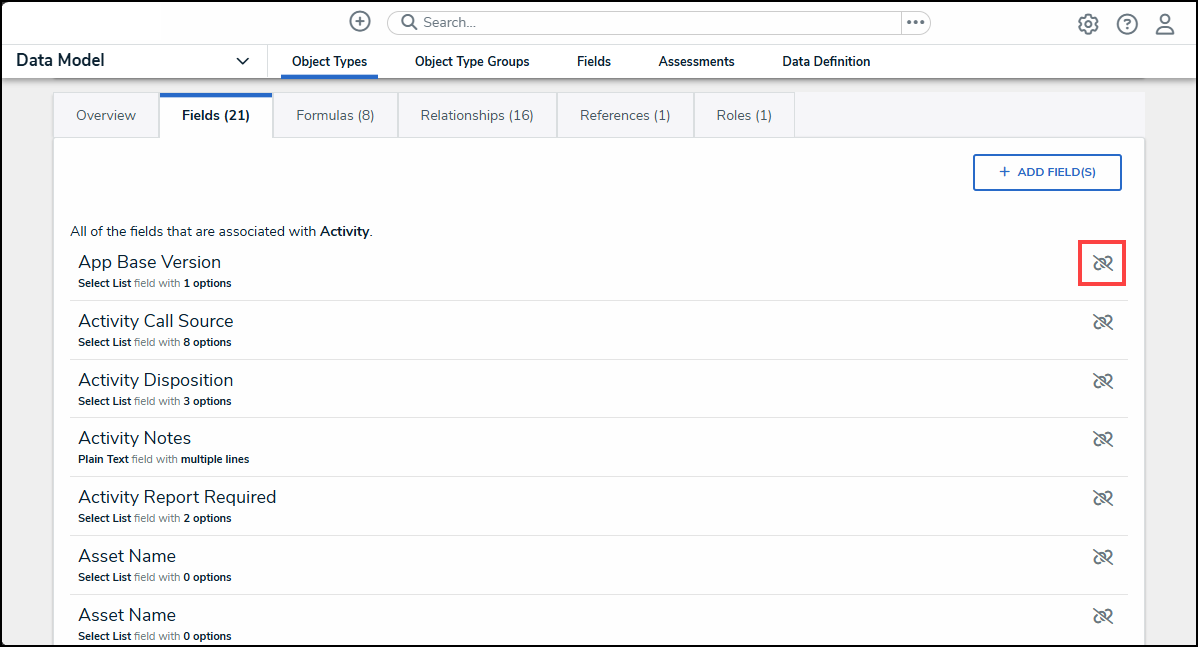The width and height of the screenshot is (1198, 647).
Task: Remove Activity Disposition field via unlink icon
Action: point(1102,381)
